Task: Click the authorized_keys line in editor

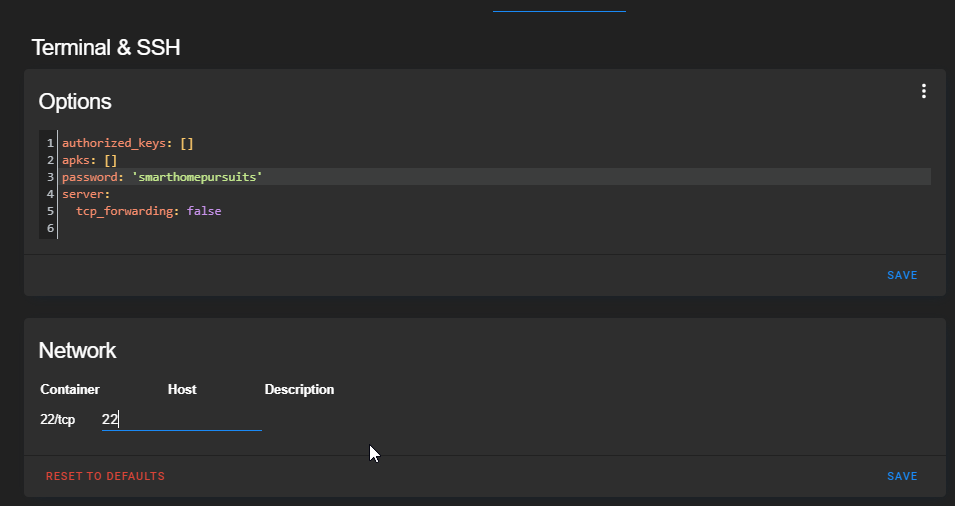Action: [x=496, y=143]
